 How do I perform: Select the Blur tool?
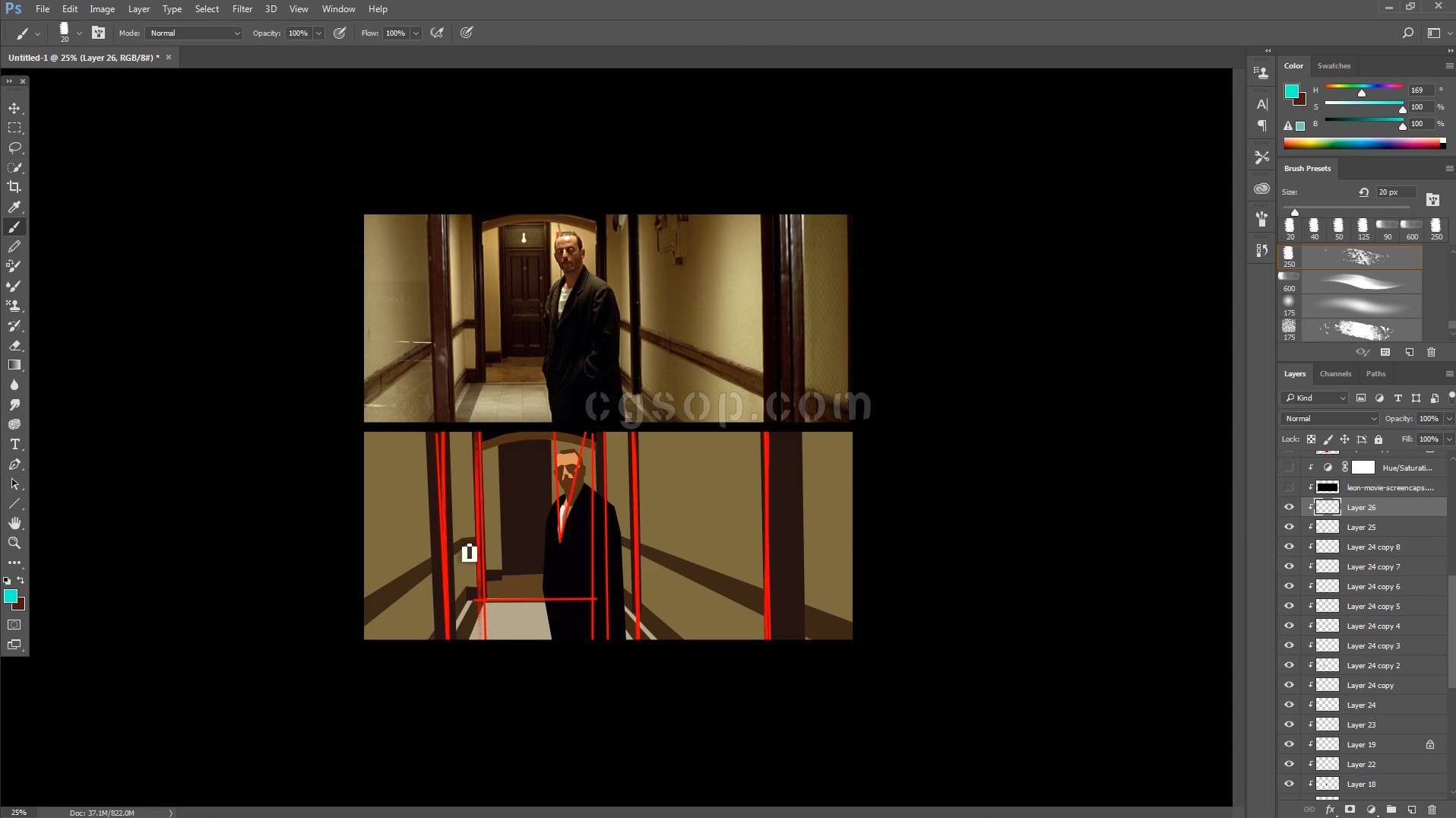point(14,385)
